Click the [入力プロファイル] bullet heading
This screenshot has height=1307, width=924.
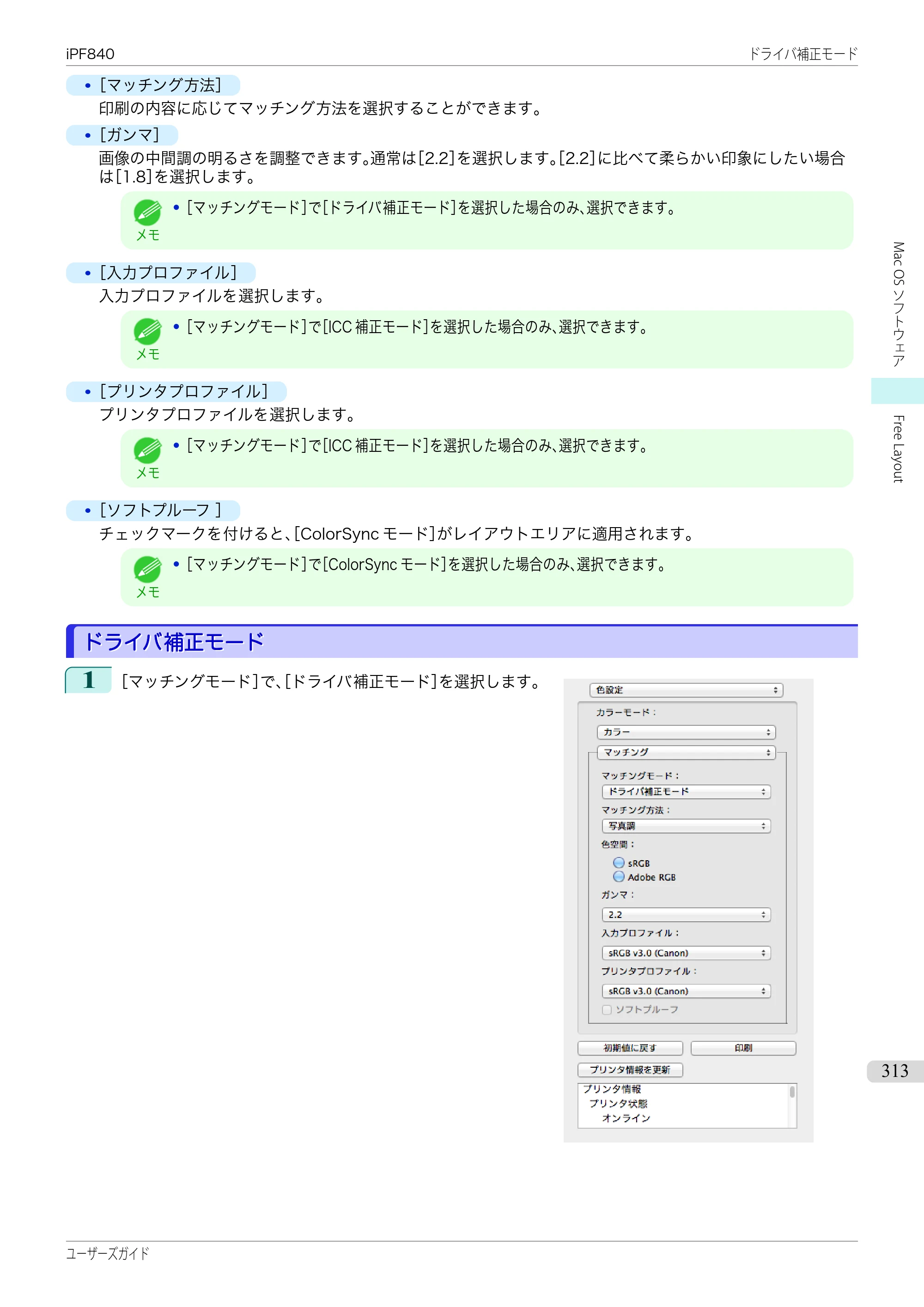click(161, 273)
